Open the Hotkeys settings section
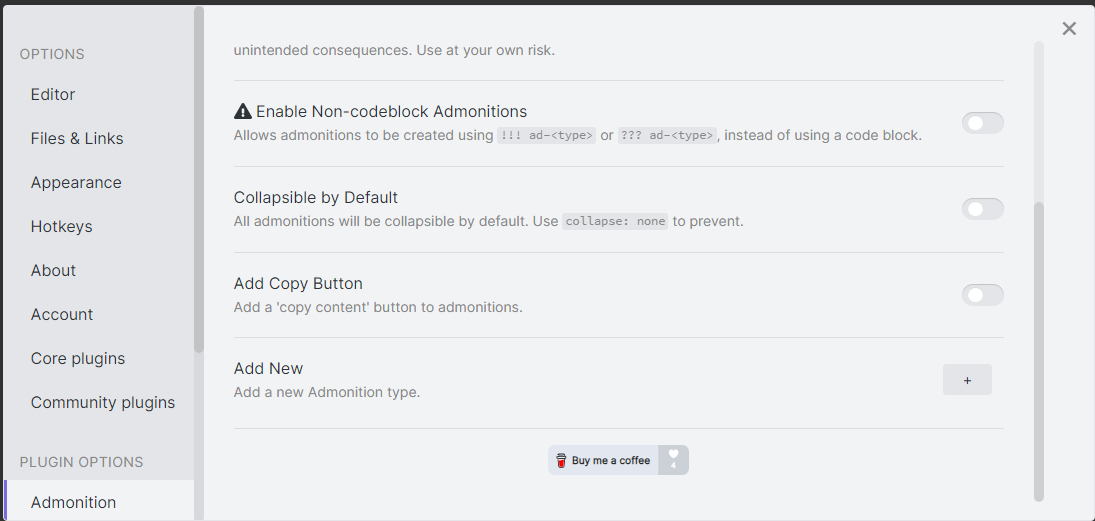This screenshot has height=521, width=1095. point(61,227)
